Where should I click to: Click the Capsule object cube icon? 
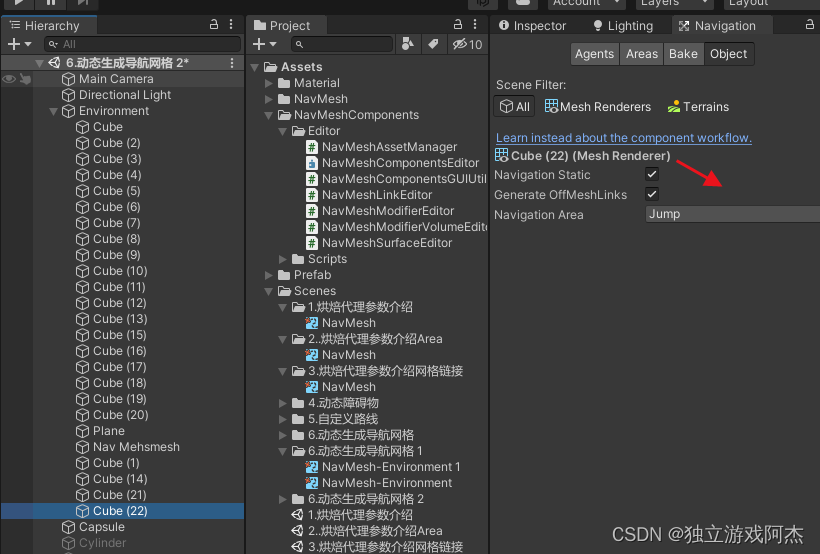pos(69,527)
